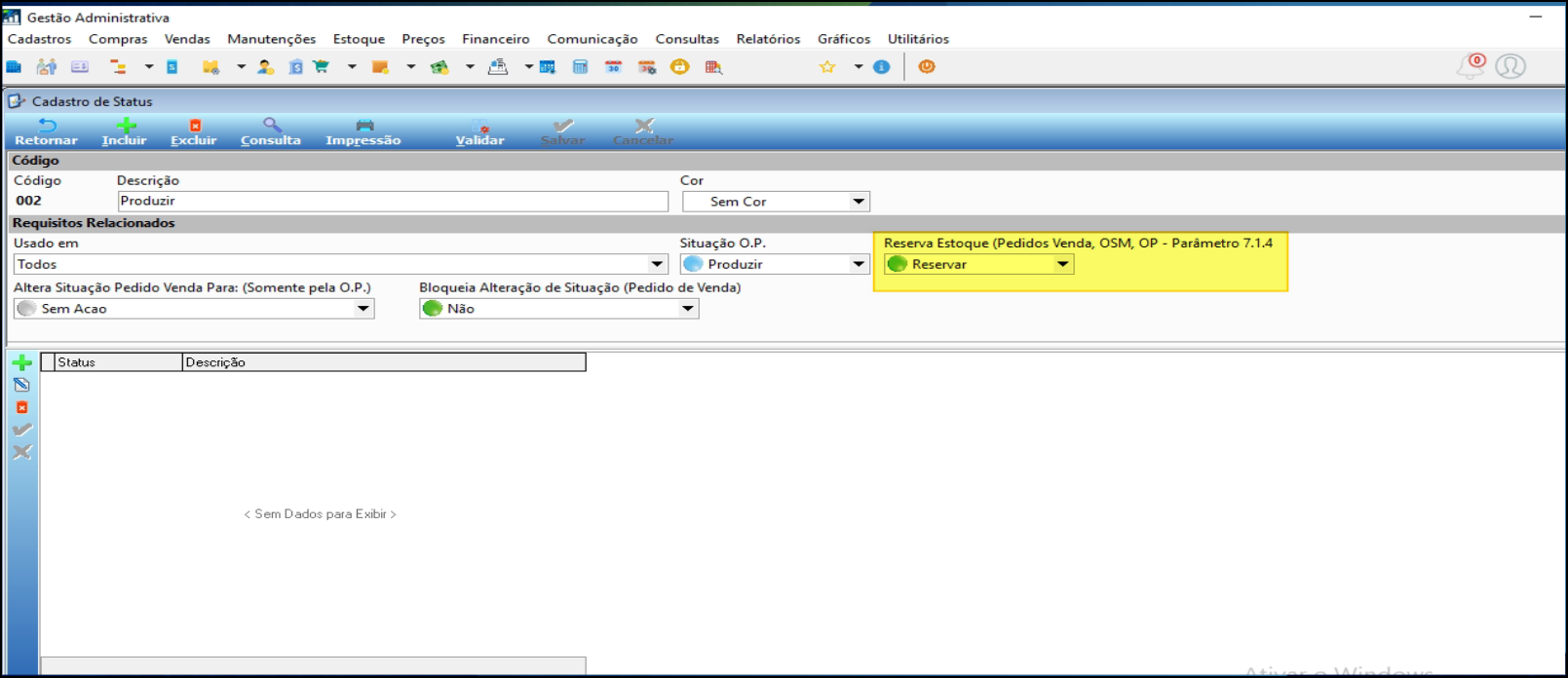Open the Reserva Estoque Reservar dropdown
Screen dimensions: 1568x678
[1063, 264]
